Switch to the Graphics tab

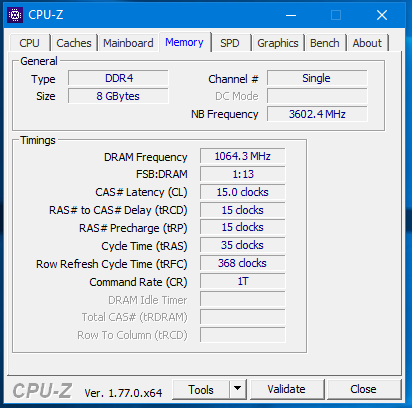pos(278,43)
